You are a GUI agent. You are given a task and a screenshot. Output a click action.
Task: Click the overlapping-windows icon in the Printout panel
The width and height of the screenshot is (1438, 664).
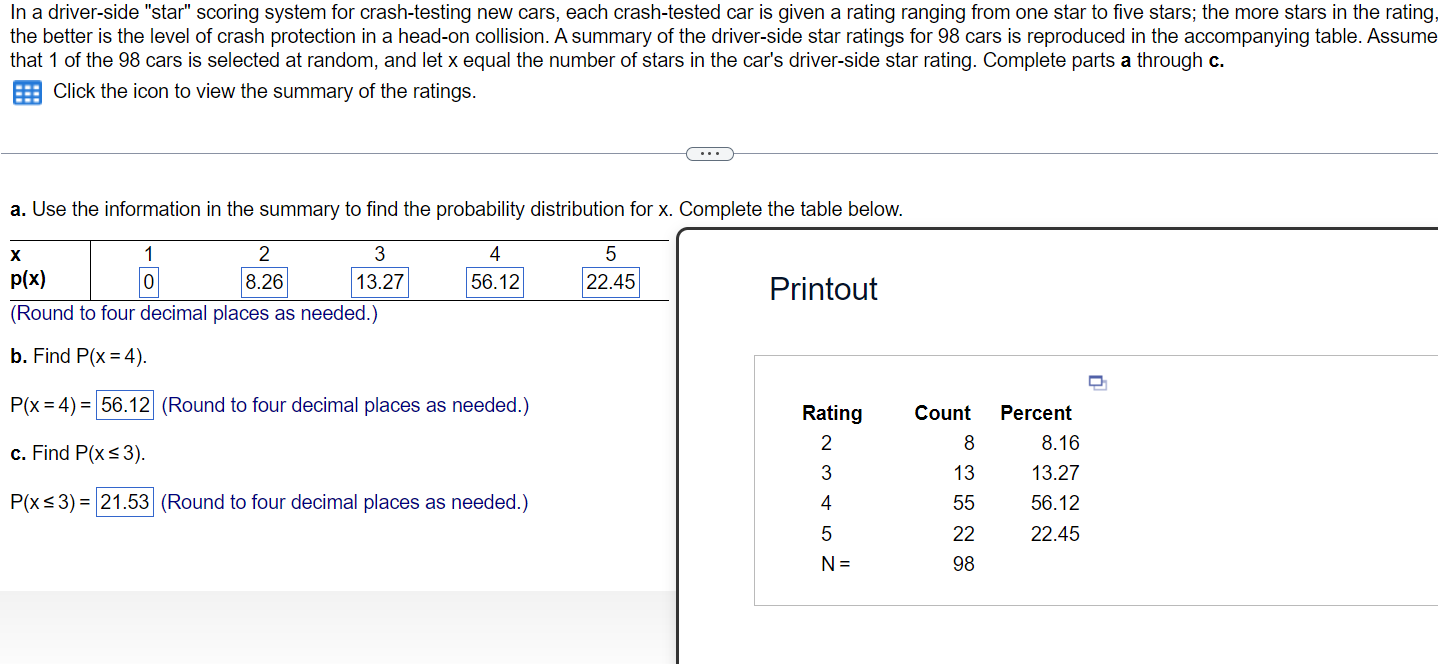[1097, 382]
